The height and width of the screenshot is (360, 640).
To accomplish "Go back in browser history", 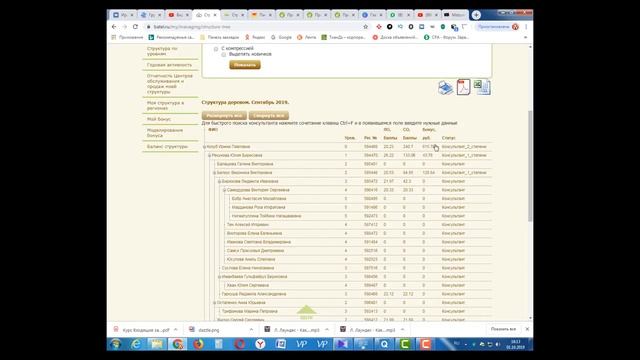I will pyautogui.click(x=114, y=27).
